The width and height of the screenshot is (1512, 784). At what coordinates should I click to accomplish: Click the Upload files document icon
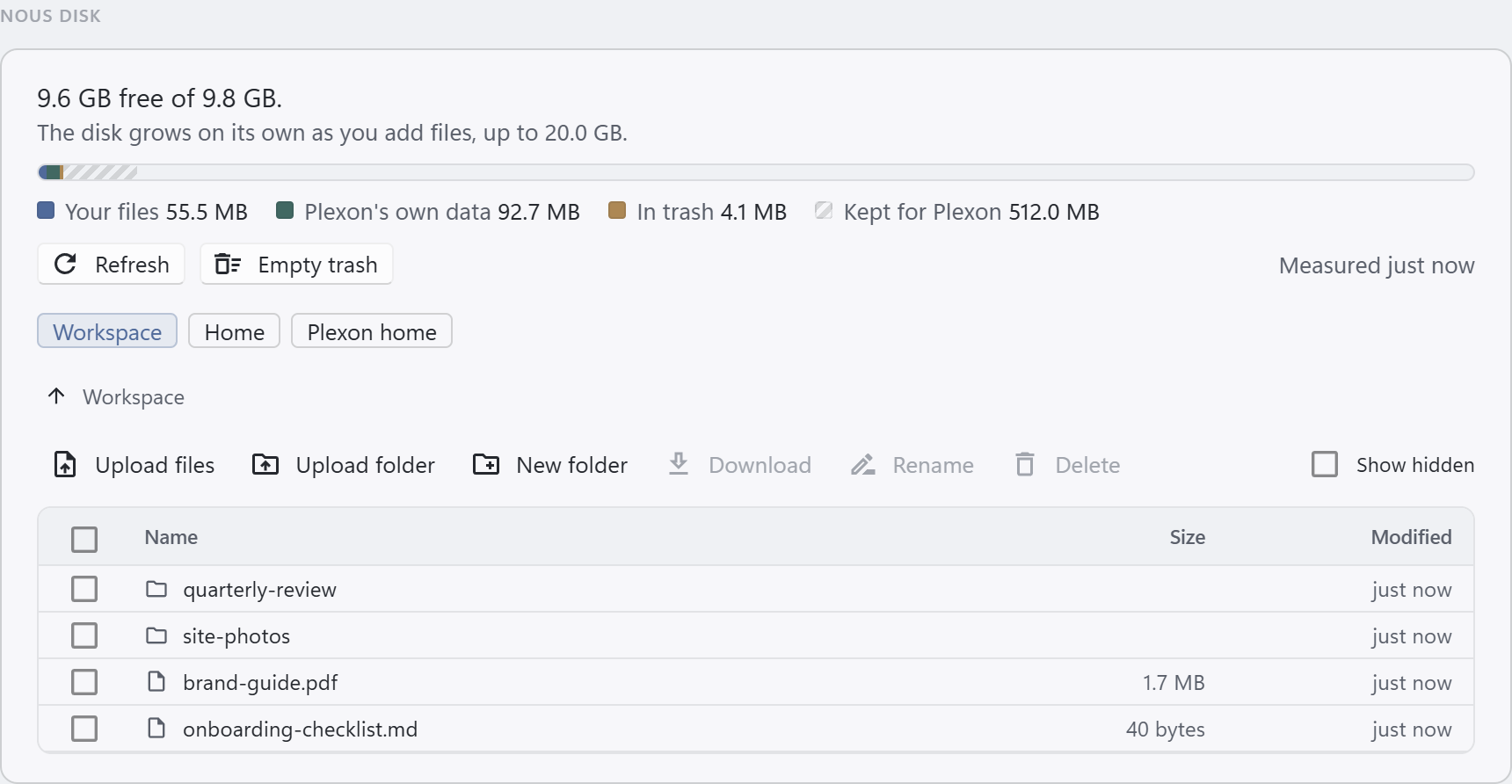65,464
